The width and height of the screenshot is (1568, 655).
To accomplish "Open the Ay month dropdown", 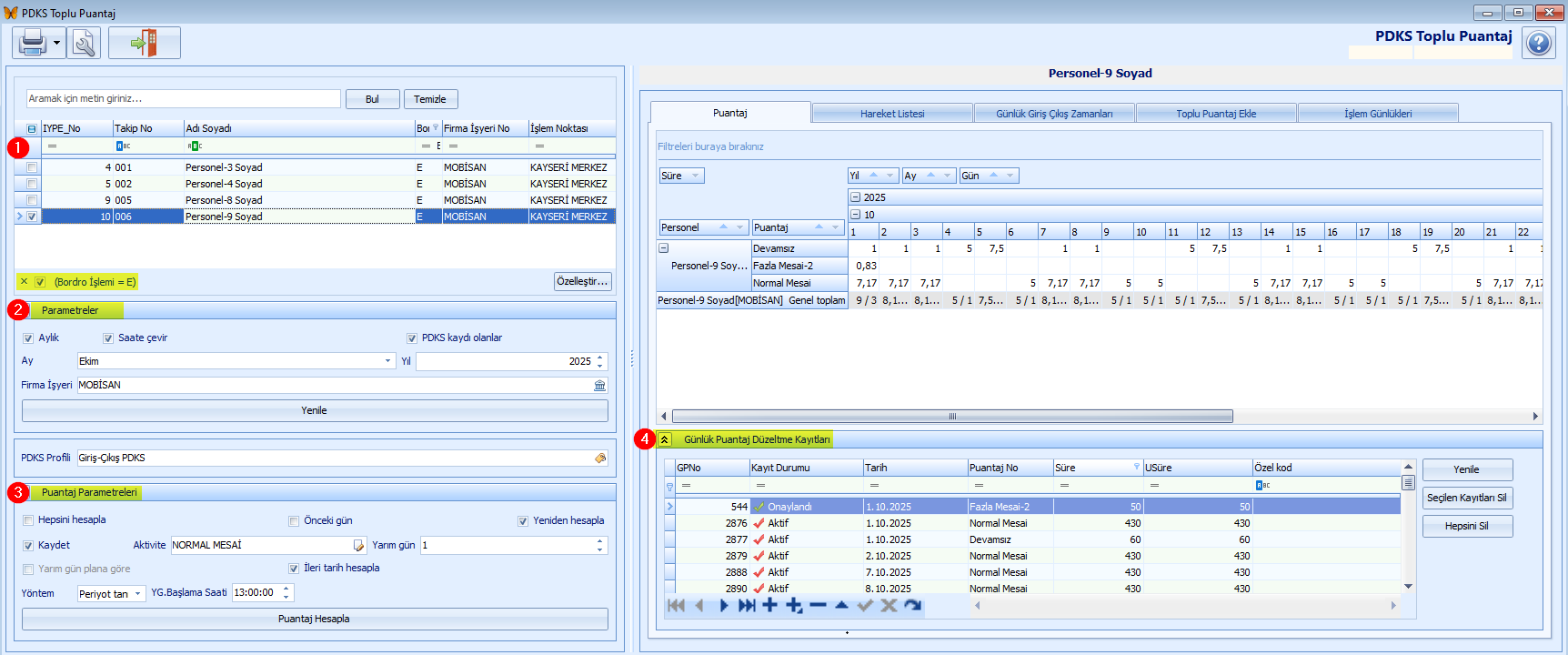I will pos(388,362).
